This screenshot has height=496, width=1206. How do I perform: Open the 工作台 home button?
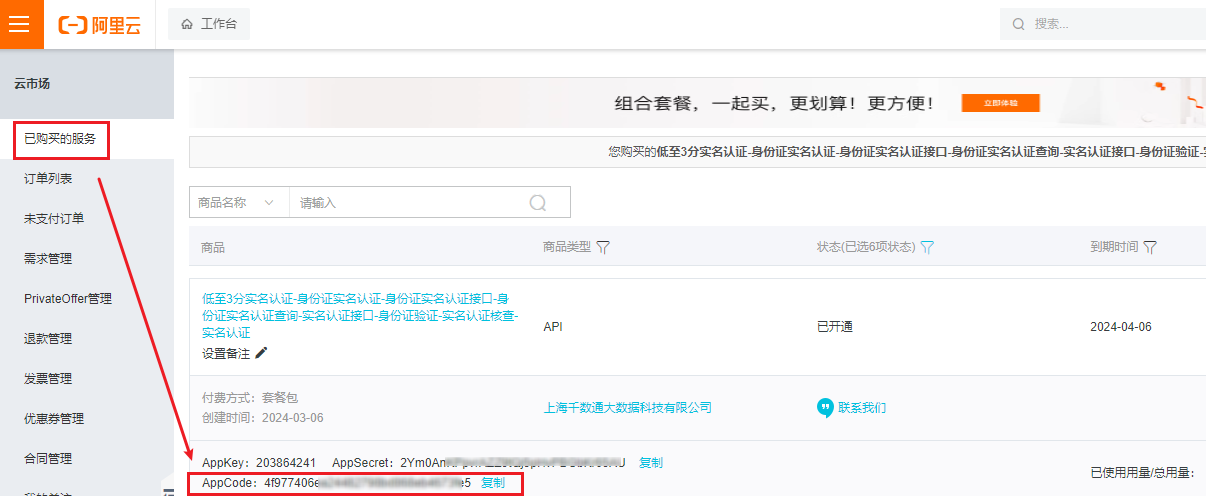pyautogui.click(x=209, y=24)
